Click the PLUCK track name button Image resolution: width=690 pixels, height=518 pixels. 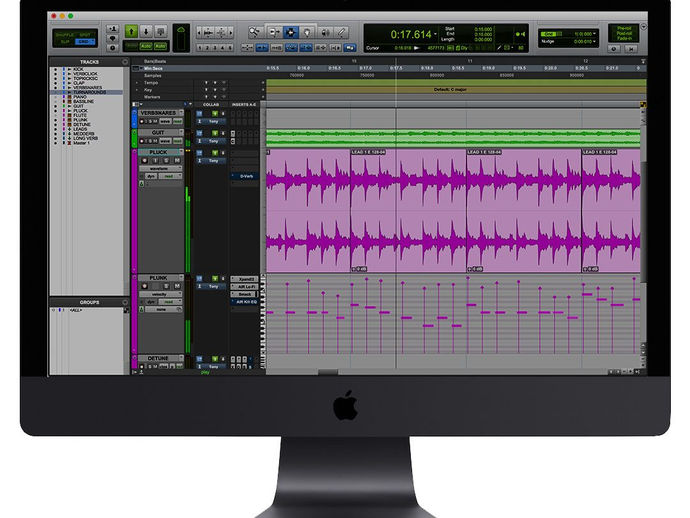point(158,152)
